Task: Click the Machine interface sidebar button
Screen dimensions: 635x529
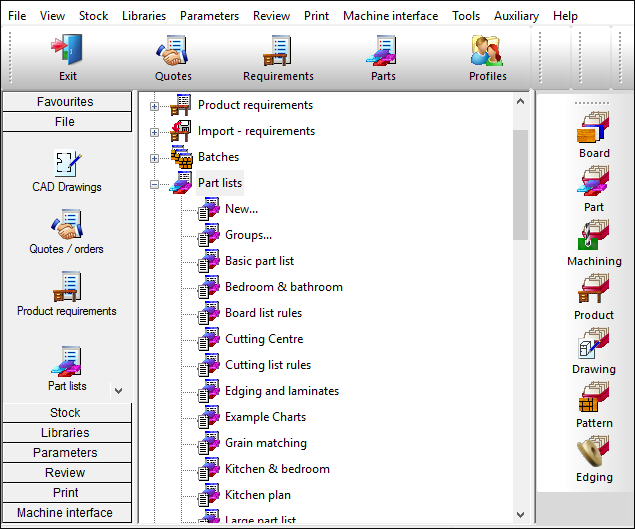Action: (67, 512)
